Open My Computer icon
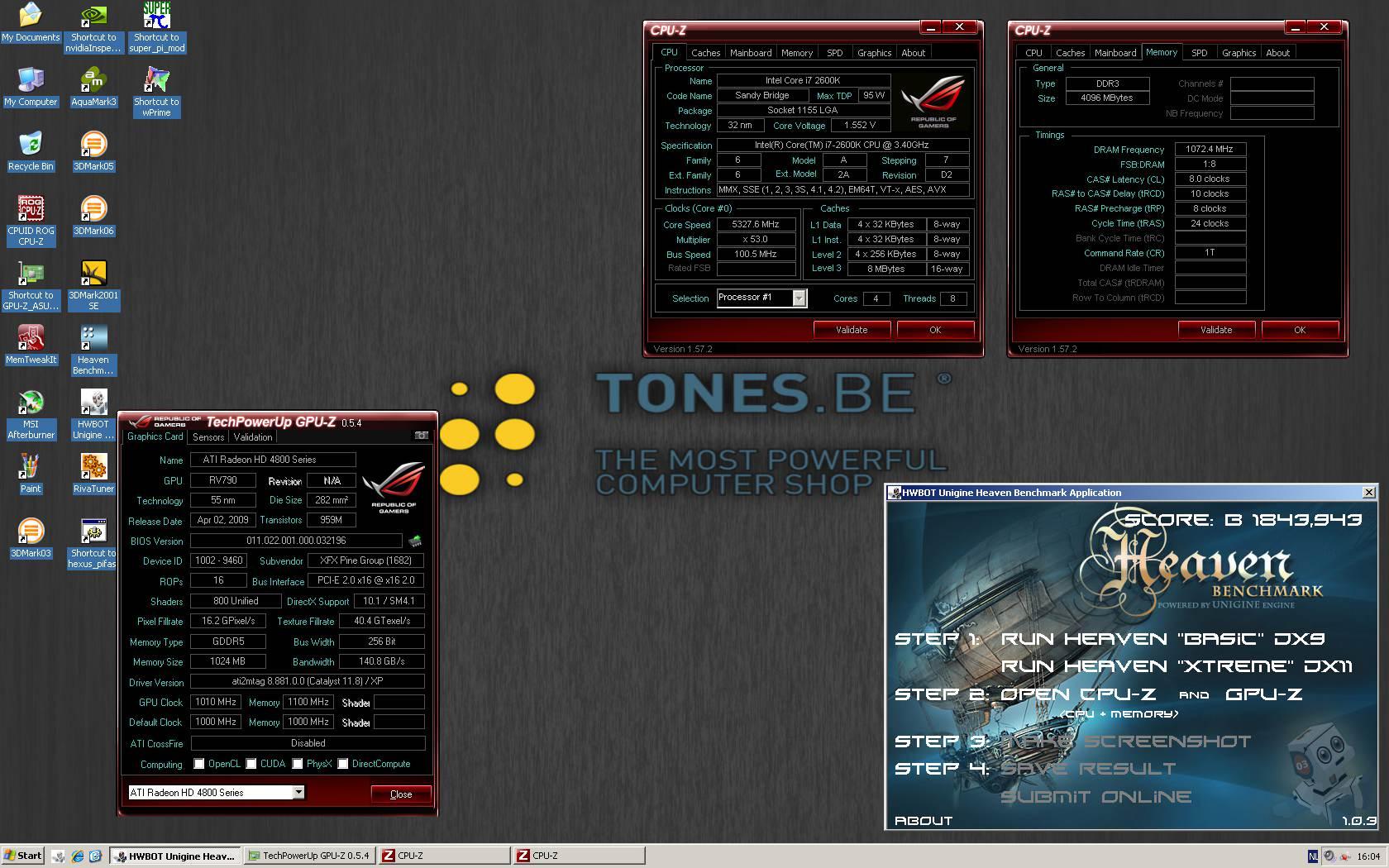 (31, 87)
